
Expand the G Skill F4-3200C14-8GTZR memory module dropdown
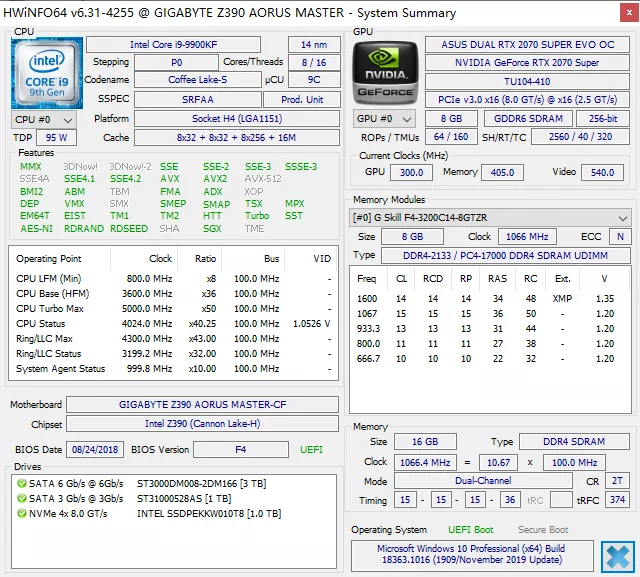490,217
